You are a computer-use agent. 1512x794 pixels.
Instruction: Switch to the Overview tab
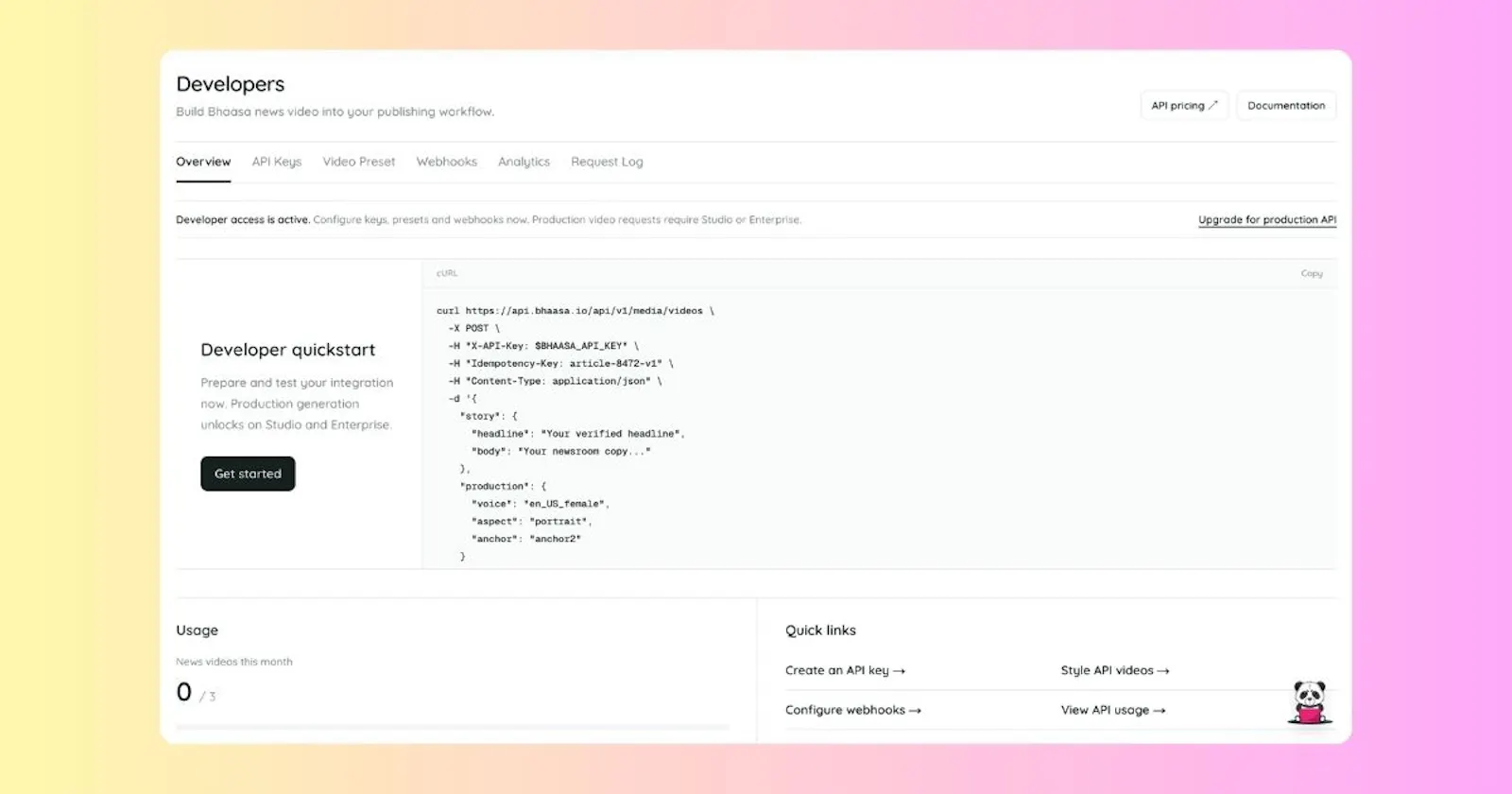tap(203, 162)
